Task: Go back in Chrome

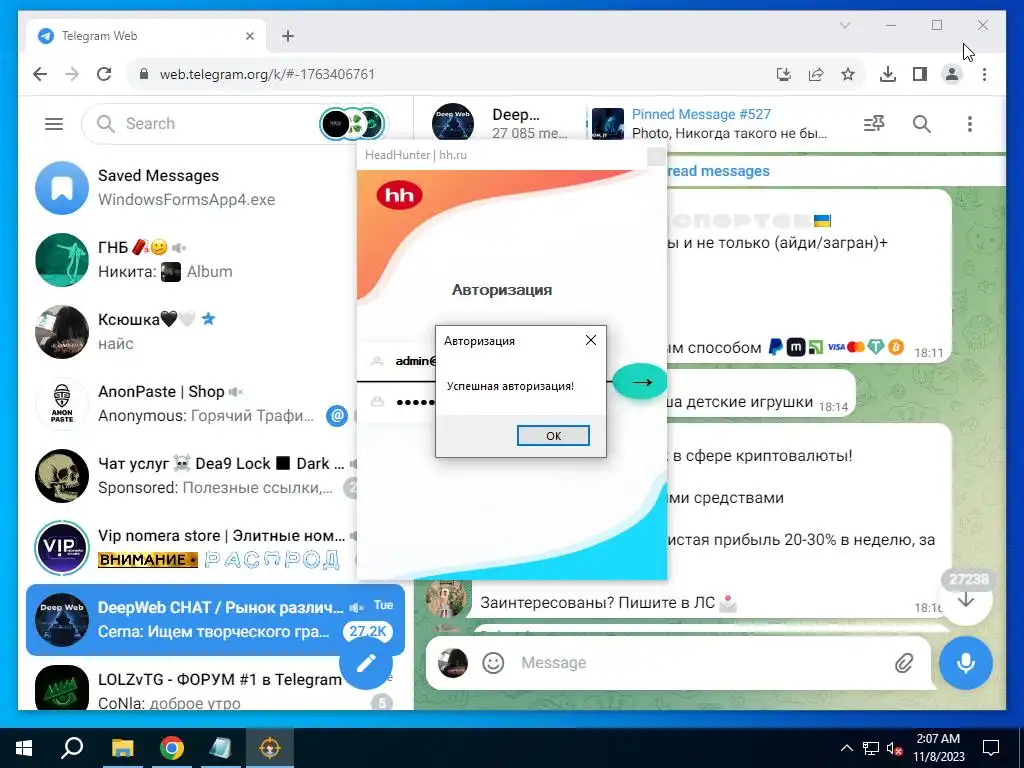Action: point(40,74)
